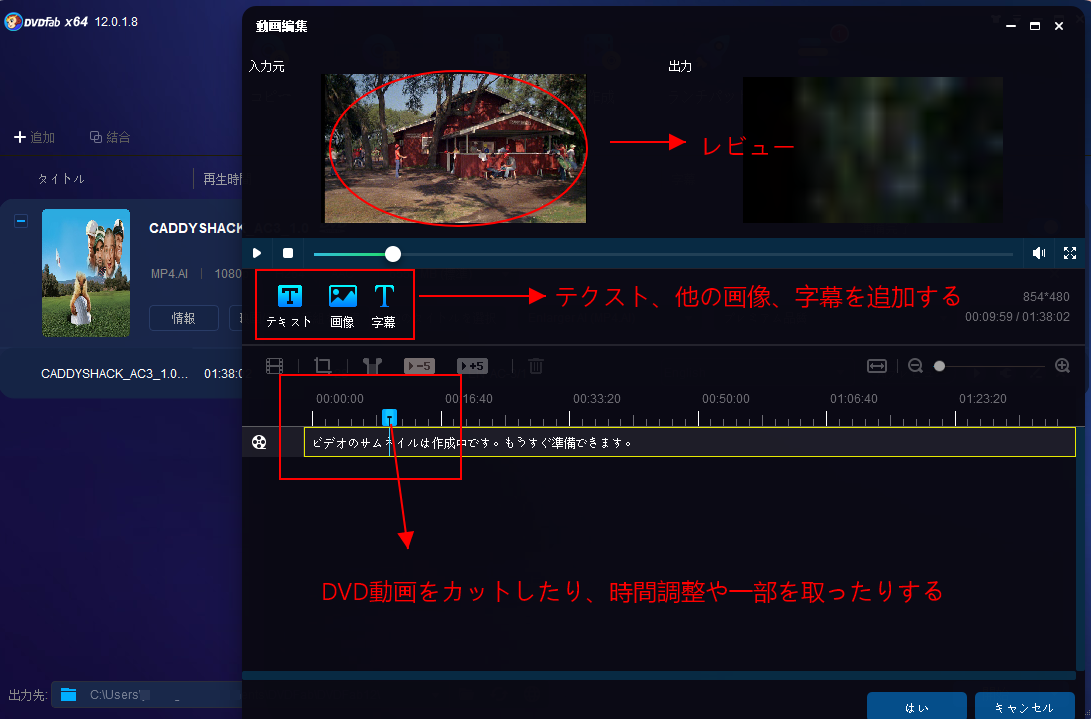Select the 字幕 (subtitle) tool icon
Screen dimensions: 1091x719
pos(384,297)
